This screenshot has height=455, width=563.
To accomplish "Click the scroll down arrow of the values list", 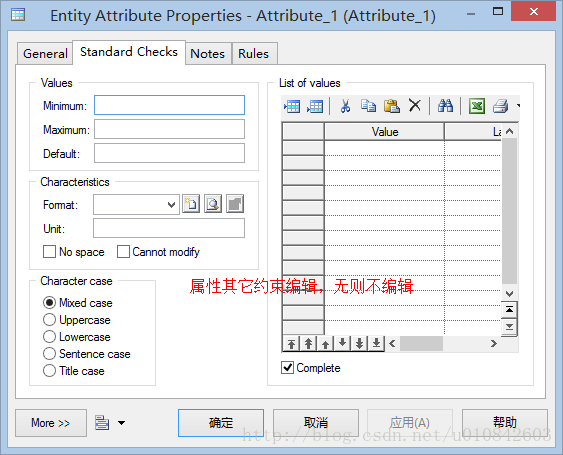I will [509, 293].
